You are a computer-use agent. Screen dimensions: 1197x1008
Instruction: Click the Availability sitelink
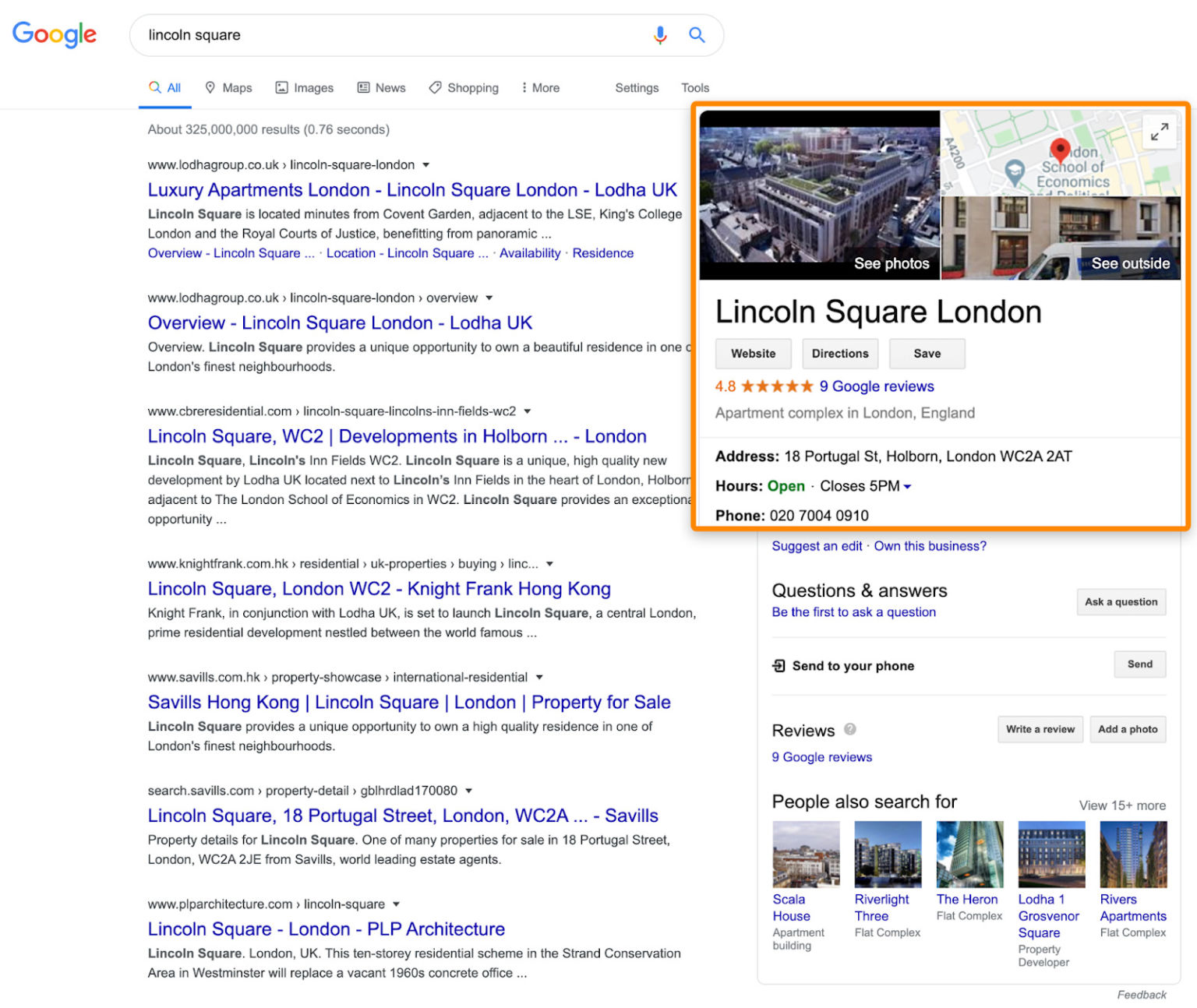tap(530, 253)
